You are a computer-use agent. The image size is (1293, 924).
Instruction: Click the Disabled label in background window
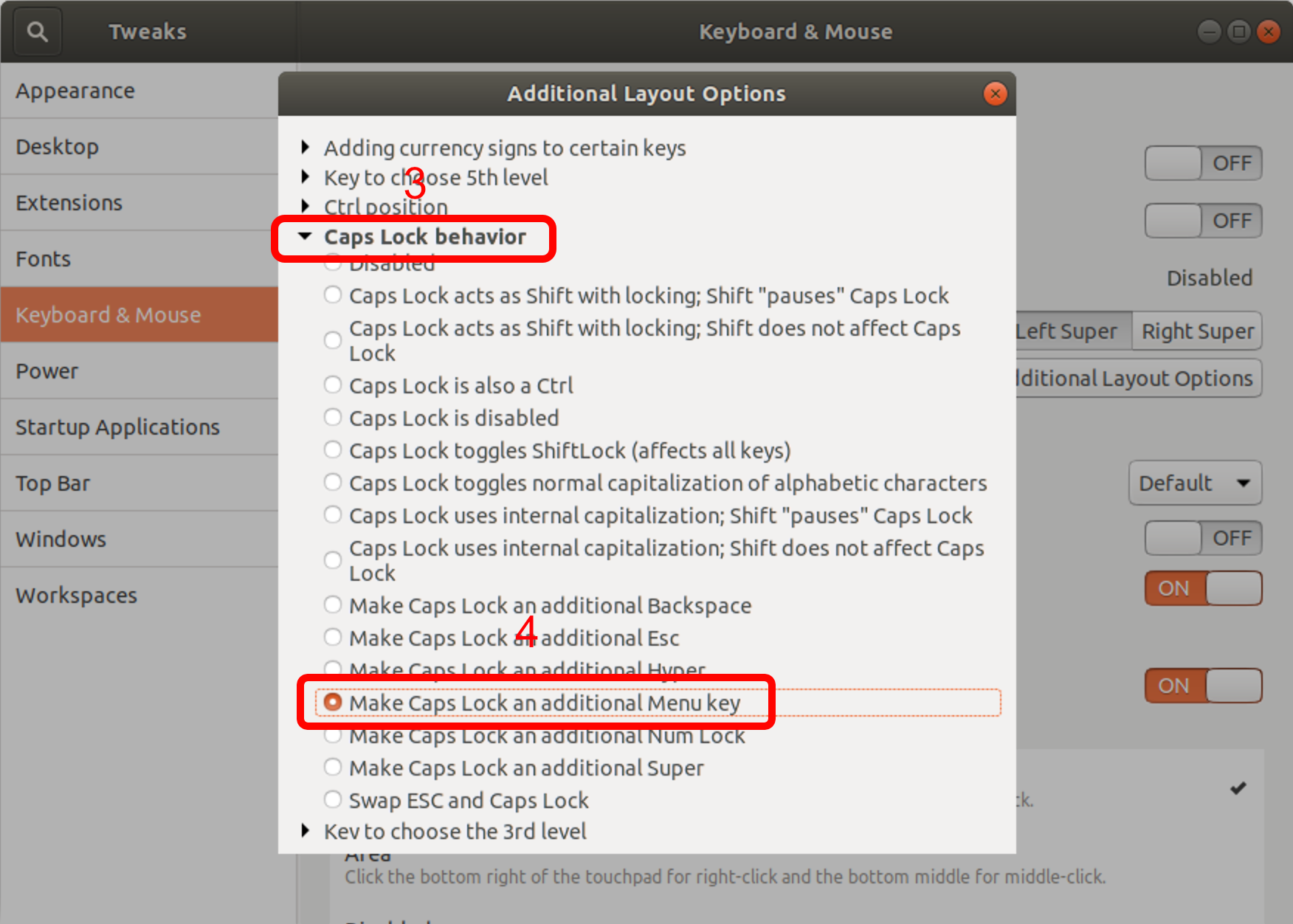1210,278
